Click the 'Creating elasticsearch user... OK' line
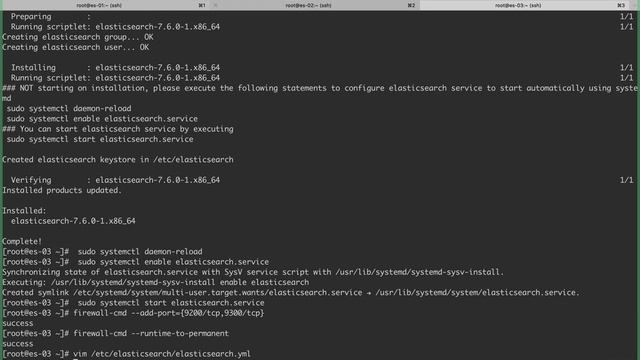640x360 pixels. pos(76,47)
